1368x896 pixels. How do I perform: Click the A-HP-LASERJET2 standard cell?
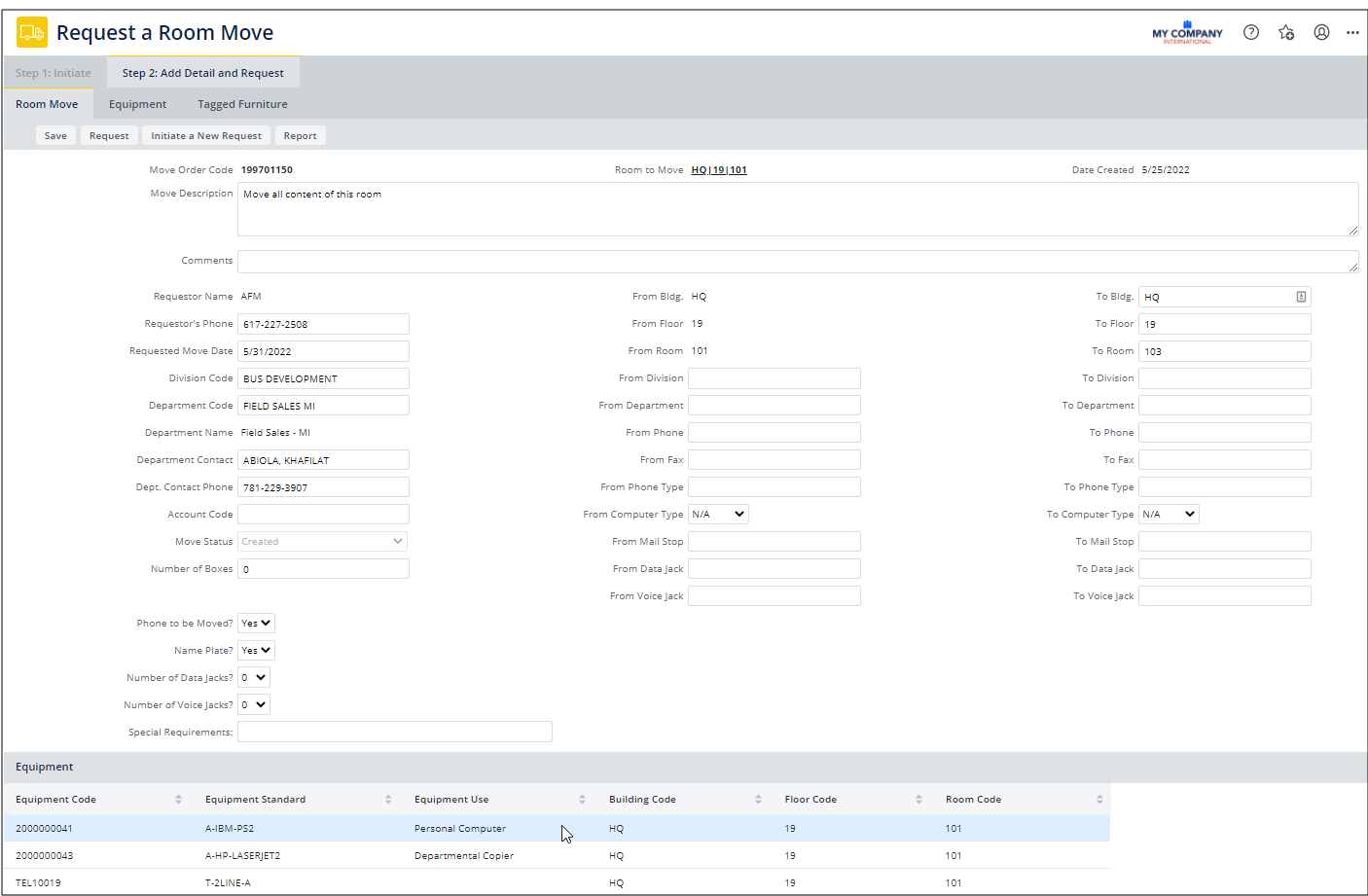tap(242, 856)
